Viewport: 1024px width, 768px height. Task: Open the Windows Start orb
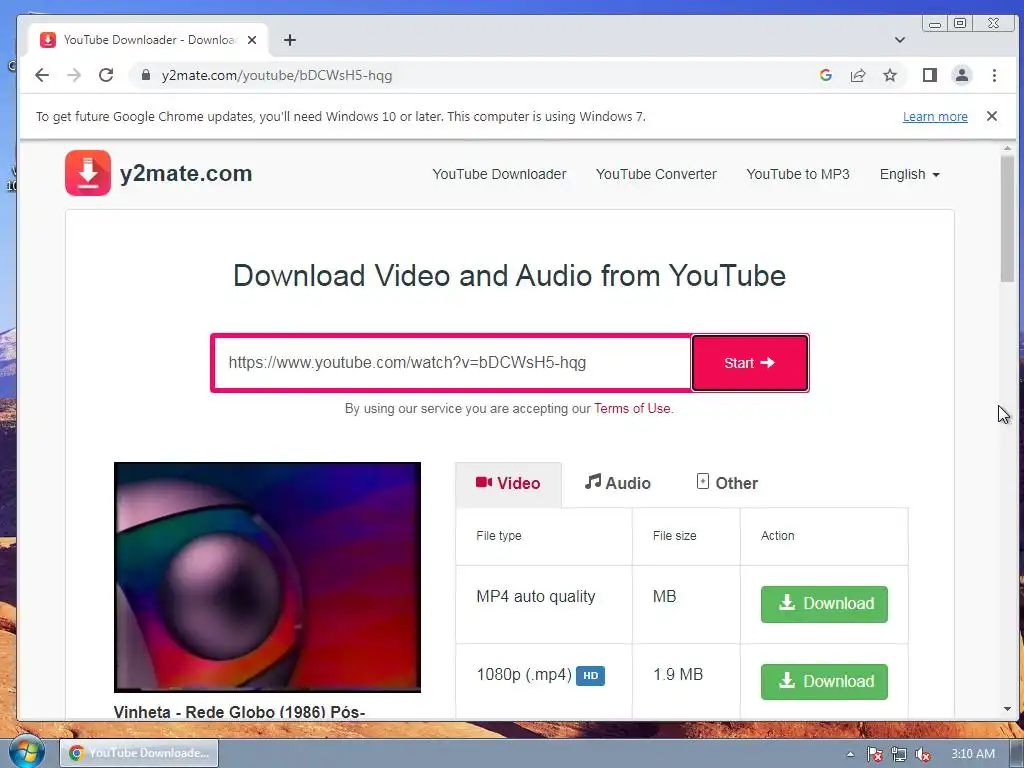25,752
